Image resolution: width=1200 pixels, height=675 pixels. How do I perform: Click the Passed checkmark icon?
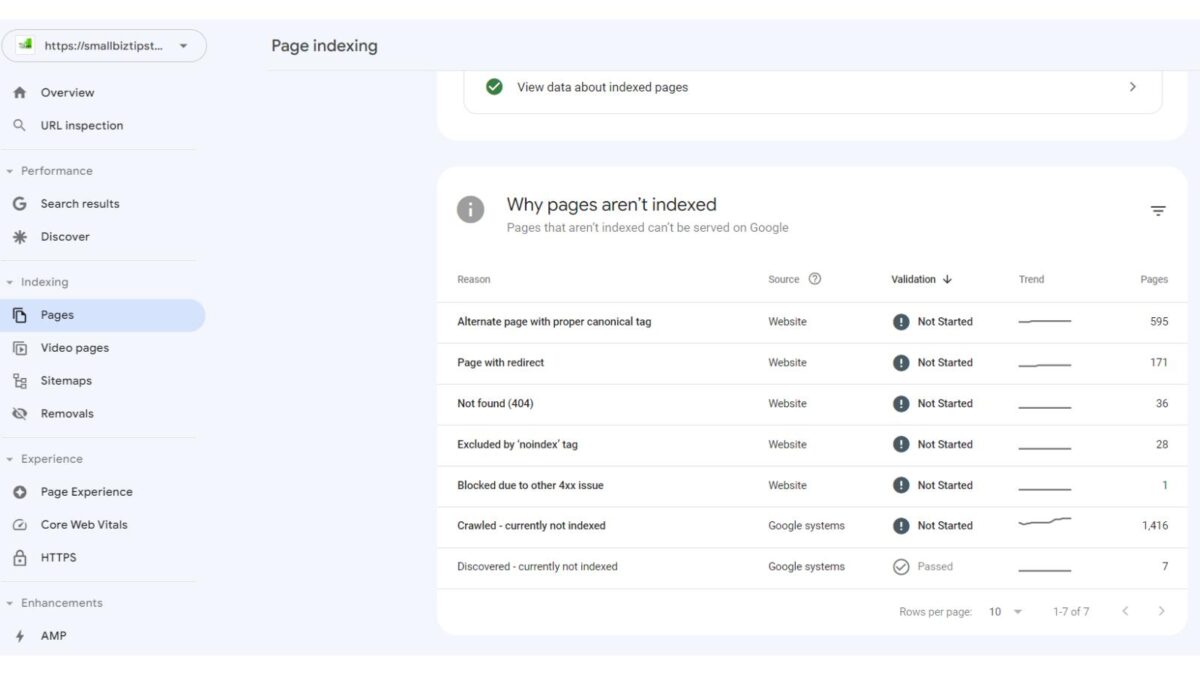point(901,567)
